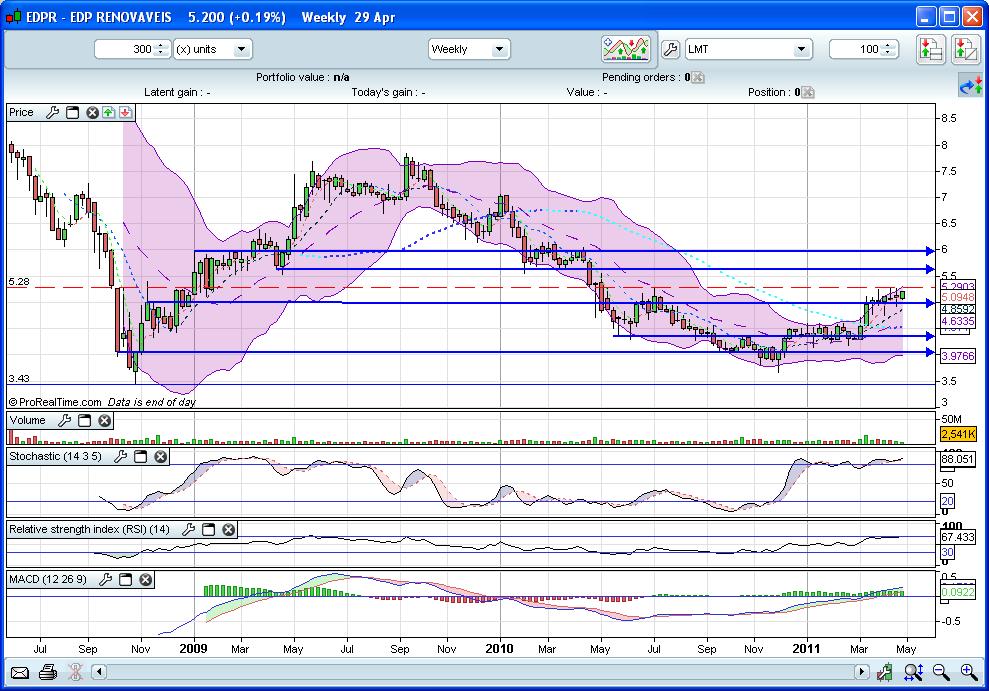
Task: Click the magnifier with blue arrows icon
Action: (913, 673)
